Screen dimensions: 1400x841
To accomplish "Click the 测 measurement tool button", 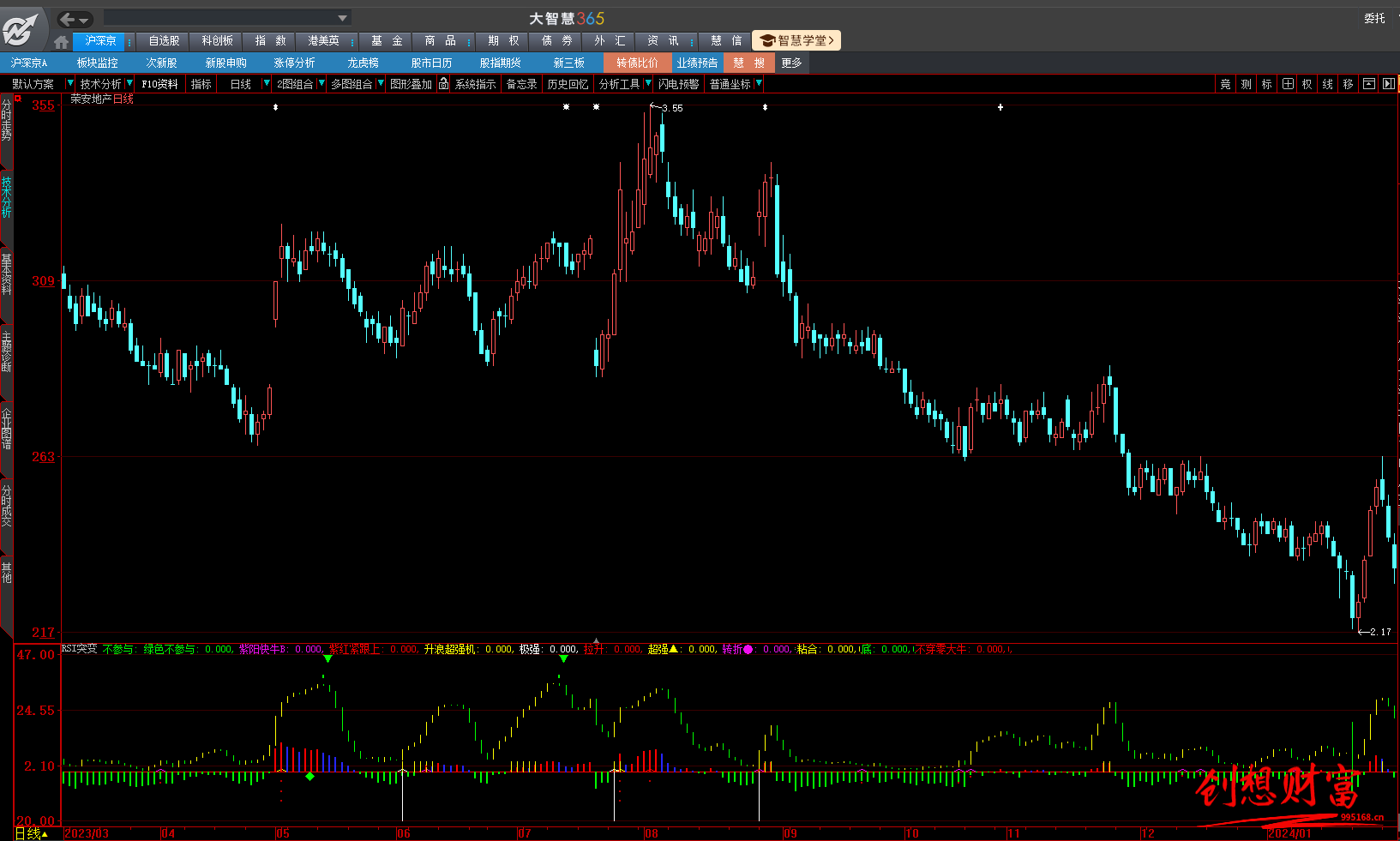I will click(x=1247, y=84).
